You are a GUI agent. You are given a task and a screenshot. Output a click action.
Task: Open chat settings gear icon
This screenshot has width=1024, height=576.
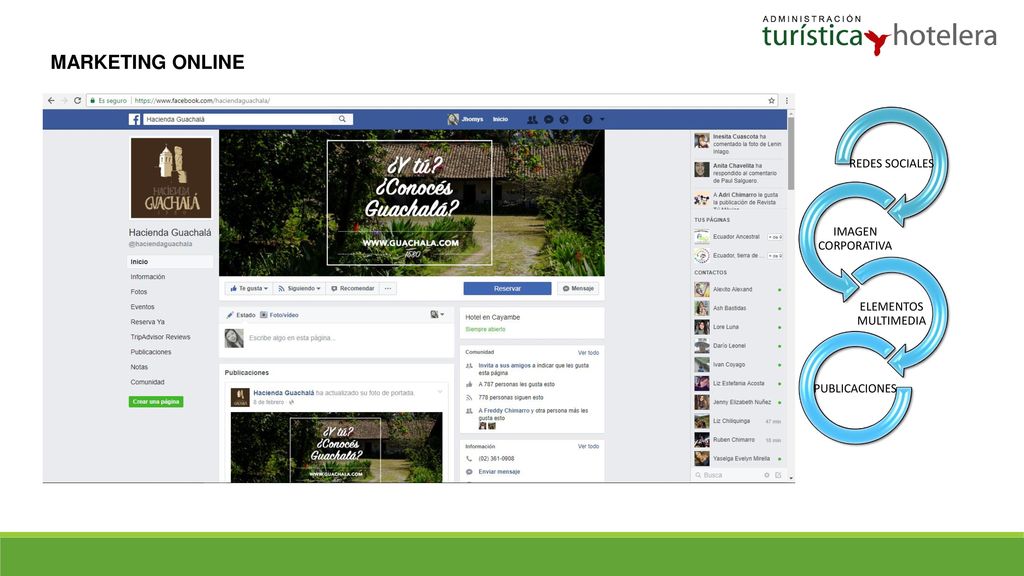767,475
